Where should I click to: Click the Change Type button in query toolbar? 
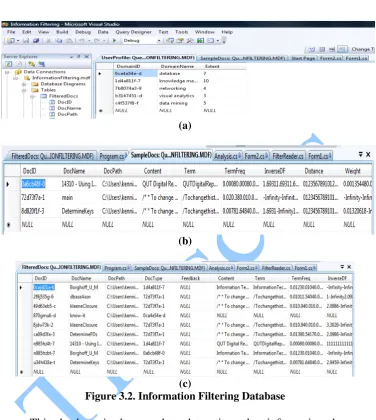pyautogui.click(x=363, y=49)
